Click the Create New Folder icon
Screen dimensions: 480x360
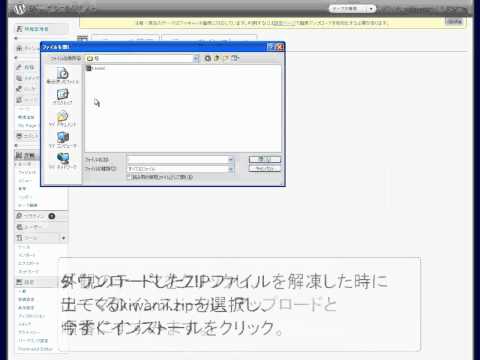(x=226, y=58)
